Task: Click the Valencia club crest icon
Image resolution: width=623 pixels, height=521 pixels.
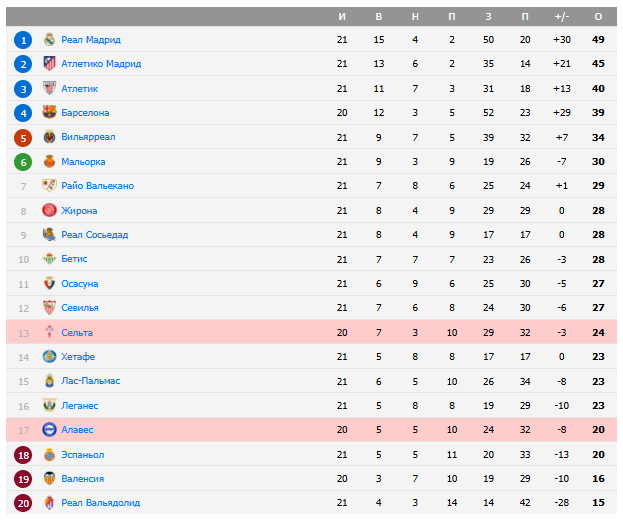Action: [x=49, y=479]
